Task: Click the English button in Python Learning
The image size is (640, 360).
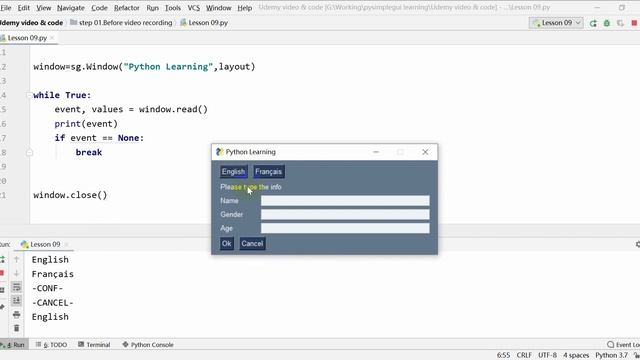Action: click(233, 172)
